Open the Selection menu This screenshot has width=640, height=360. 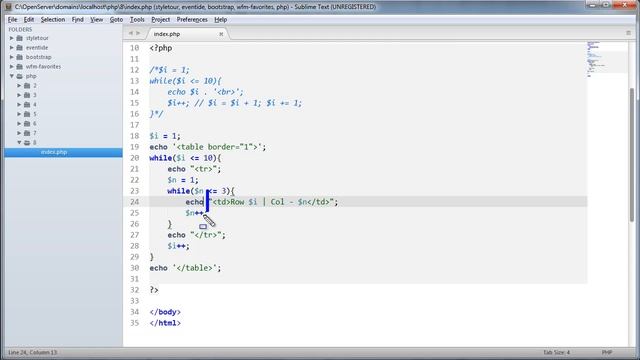[x=53, y=20]
